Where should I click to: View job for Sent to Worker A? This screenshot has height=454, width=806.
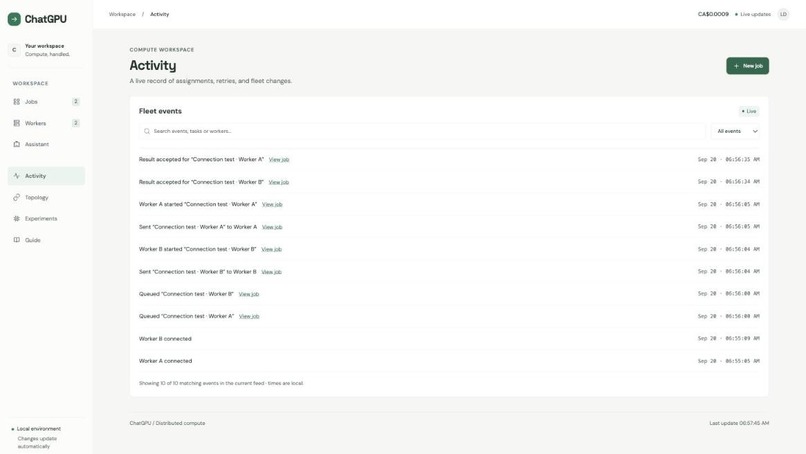tap(272, 227)
